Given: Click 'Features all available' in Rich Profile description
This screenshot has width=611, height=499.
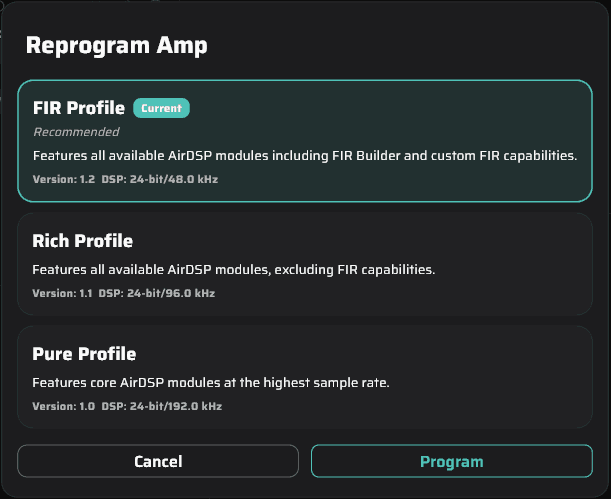Looking at the screenshot, I should [x=98, y=270].
